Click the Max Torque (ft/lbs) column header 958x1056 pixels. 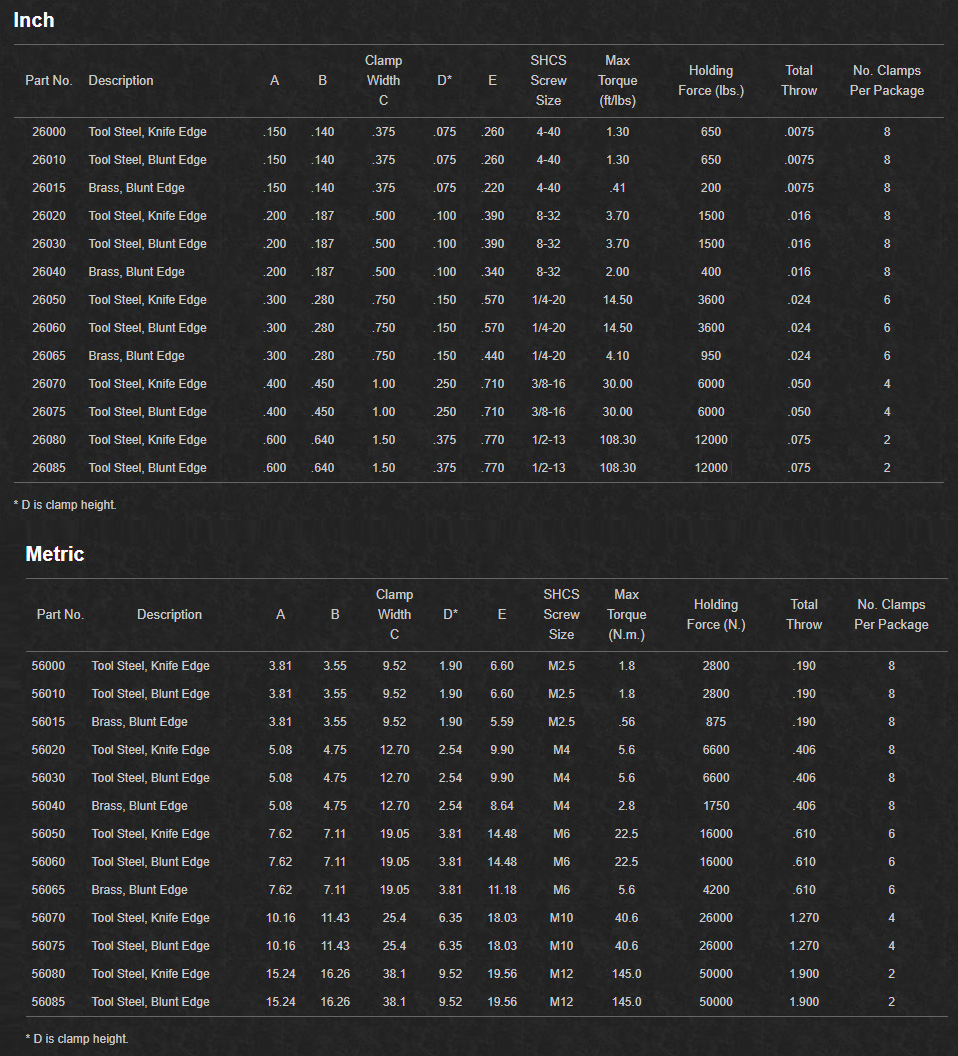(x=617, y=81)
